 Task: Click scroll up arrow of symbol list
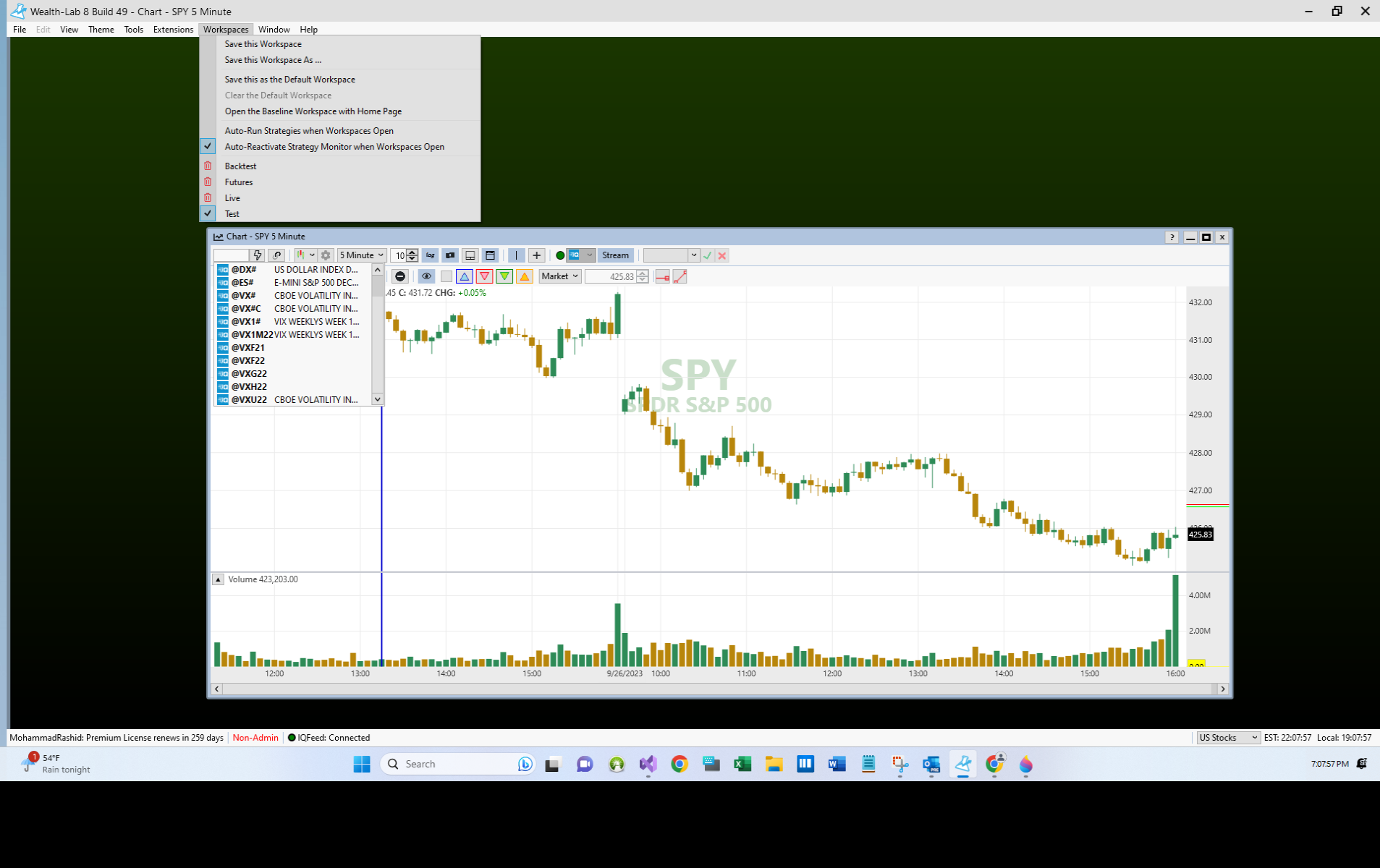coord(377,270)
